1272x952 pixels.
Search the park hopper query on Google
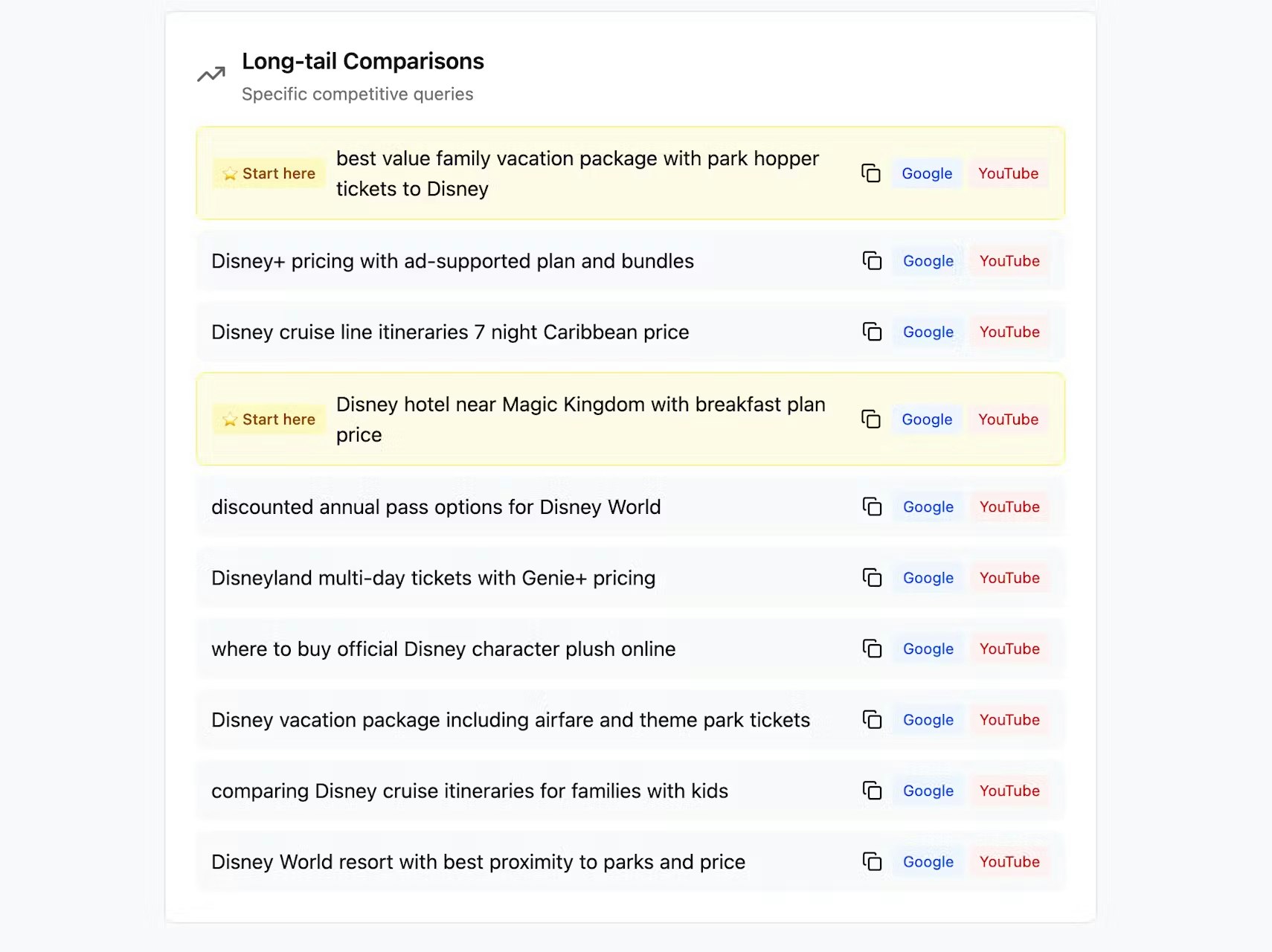click(927, 173)
